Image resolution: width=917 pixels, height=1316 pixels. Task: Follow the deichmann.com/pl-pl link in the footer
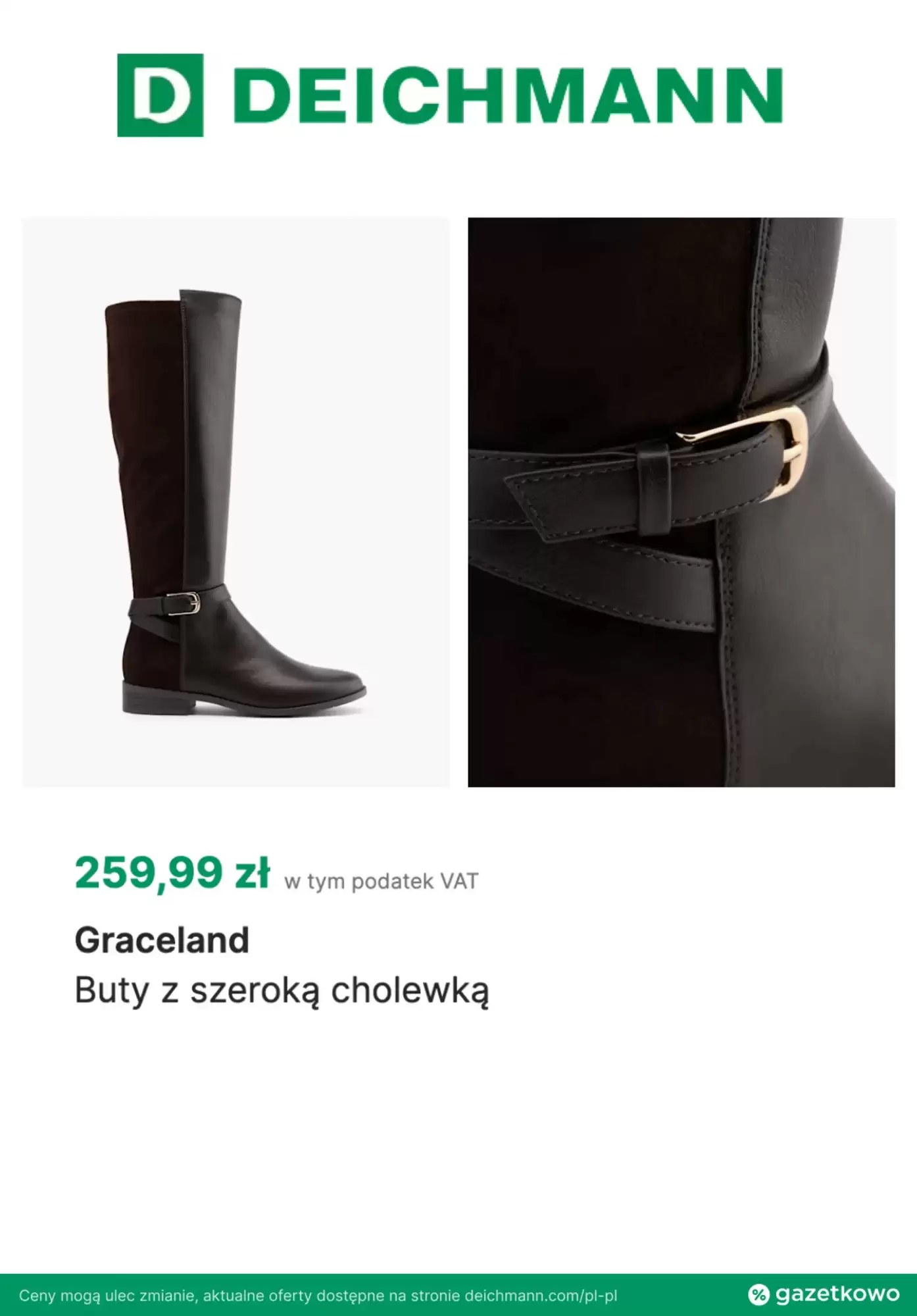tap(541, 1296)
